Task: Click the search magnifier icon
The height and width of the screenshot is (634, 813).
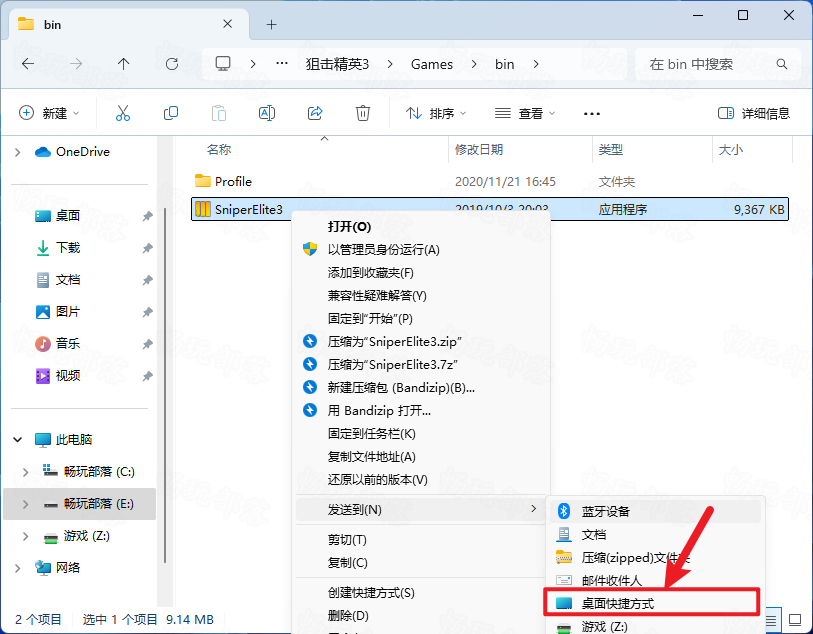Action: [781, 64]
